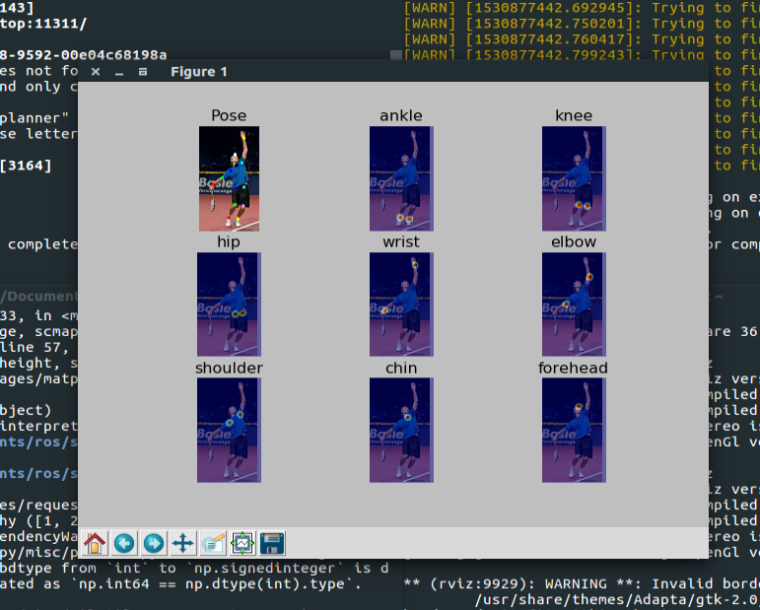Viewport: 760px width, 610px height.
Task: Reset the view with the Home icon
Action: [x=95, y=543]
